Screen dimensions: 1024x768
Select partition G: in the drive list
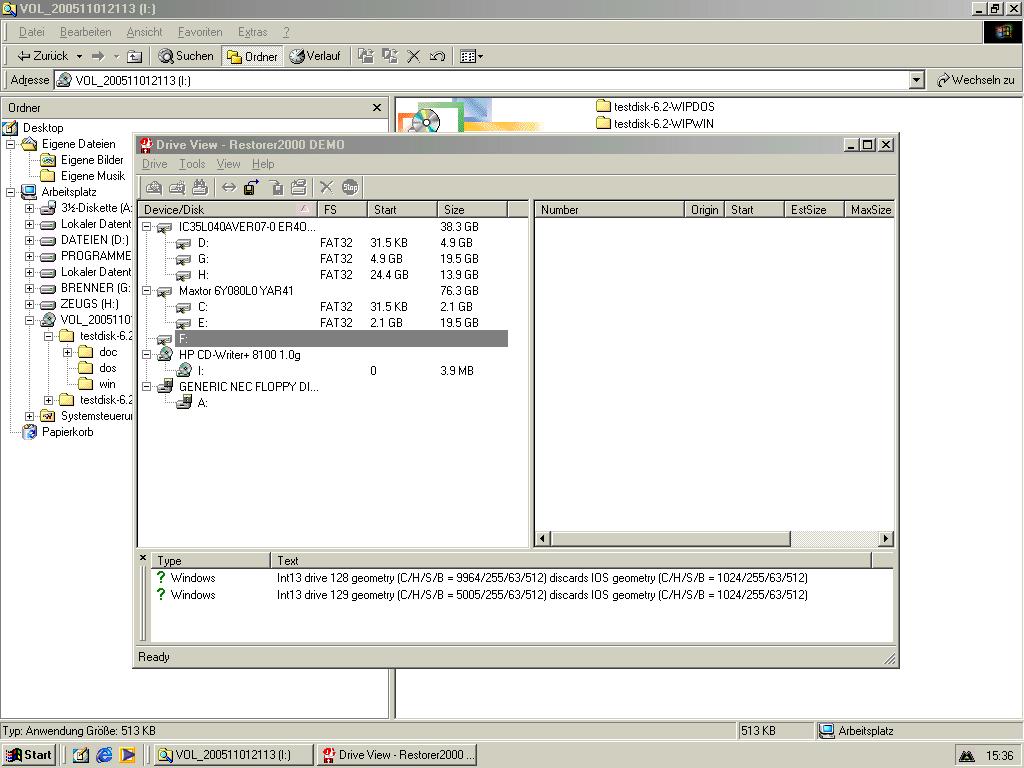[203, 259]
